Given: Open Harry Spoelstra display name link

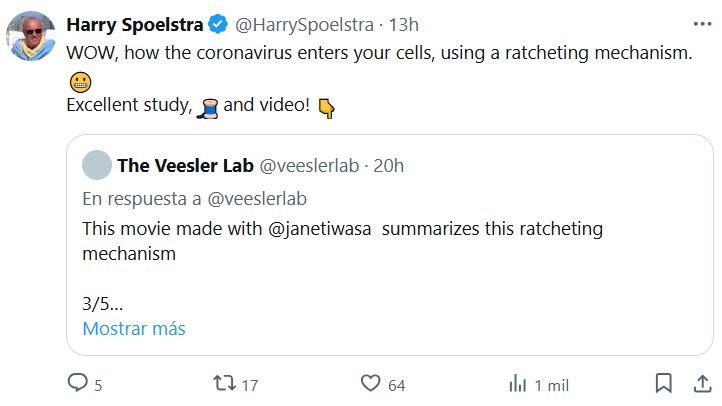Looking at the screenshot, I should coord(133,23).
